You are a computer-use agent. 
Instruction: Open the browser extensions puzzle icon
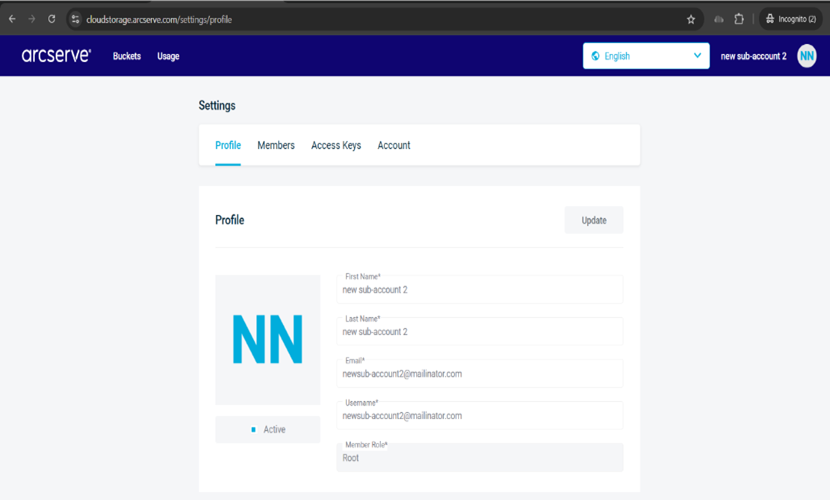point(739,19)
